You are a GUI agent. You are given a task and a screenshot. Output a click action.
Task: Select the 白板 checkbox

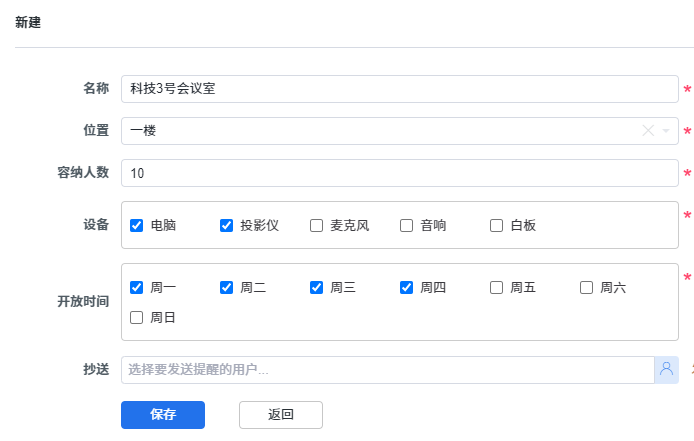click(x=496, y=225)
